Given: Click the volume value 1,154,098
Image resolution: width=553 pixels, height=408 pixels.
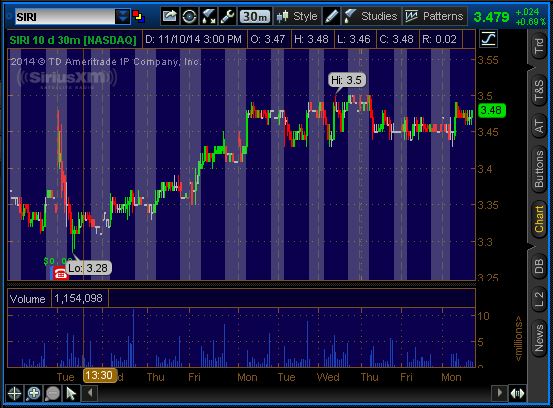Looking at the screenshot, I should tap(78, 299).
